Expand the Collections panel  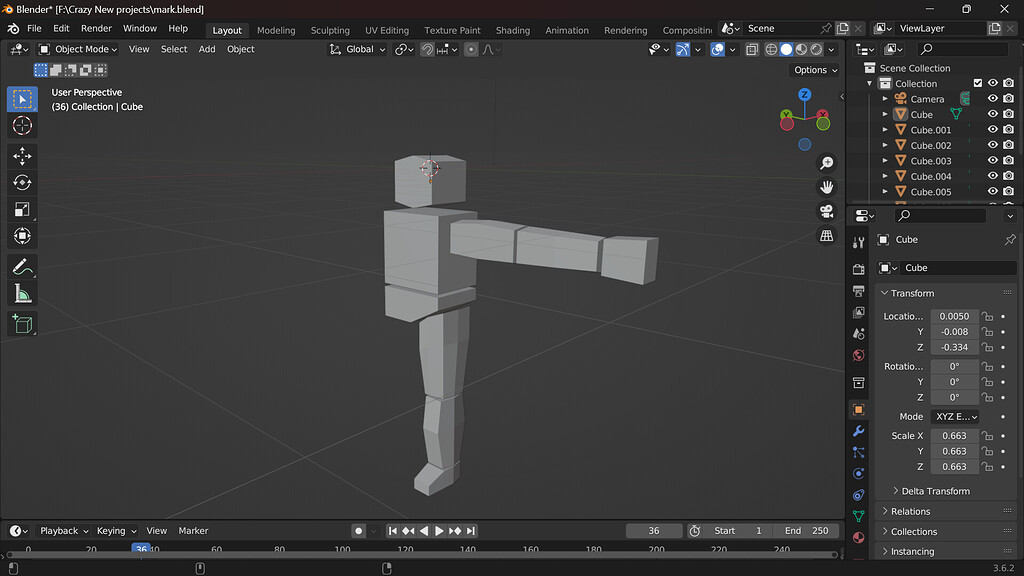pyautogui.click(x=914, y=532)
